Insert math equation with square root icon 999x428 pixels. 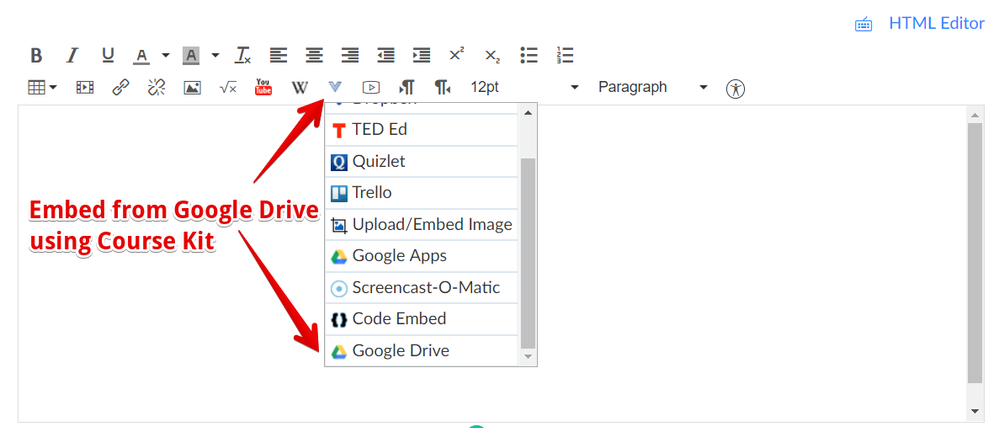(228, 88)
